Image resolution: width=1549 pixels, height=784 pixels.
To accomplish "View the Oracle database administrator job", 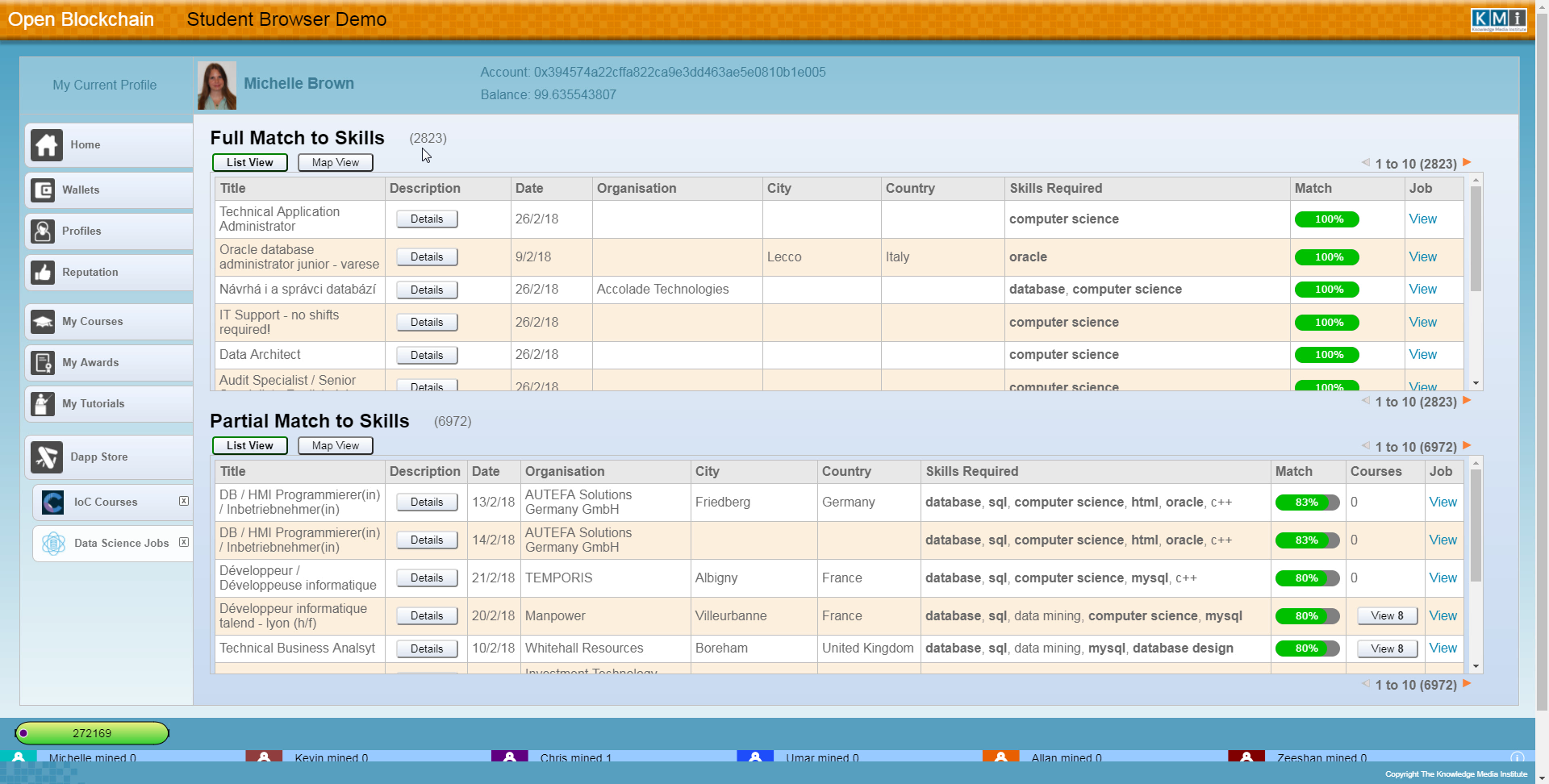I will coord(1422,257).
